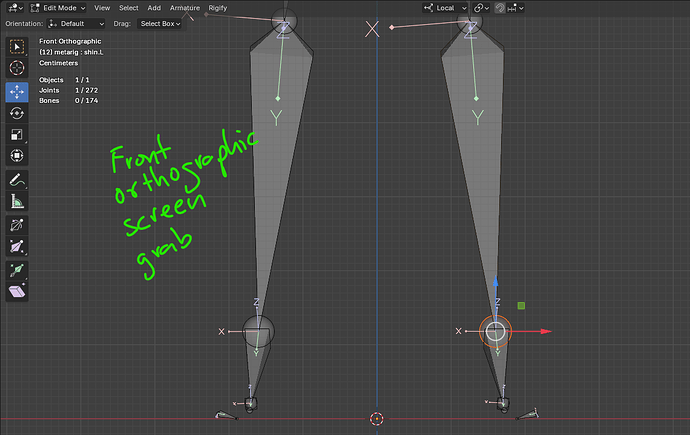Activate the 3D Cursor tool
The image size is (690, 435).
pyautogui.click(x=17, y=68)
